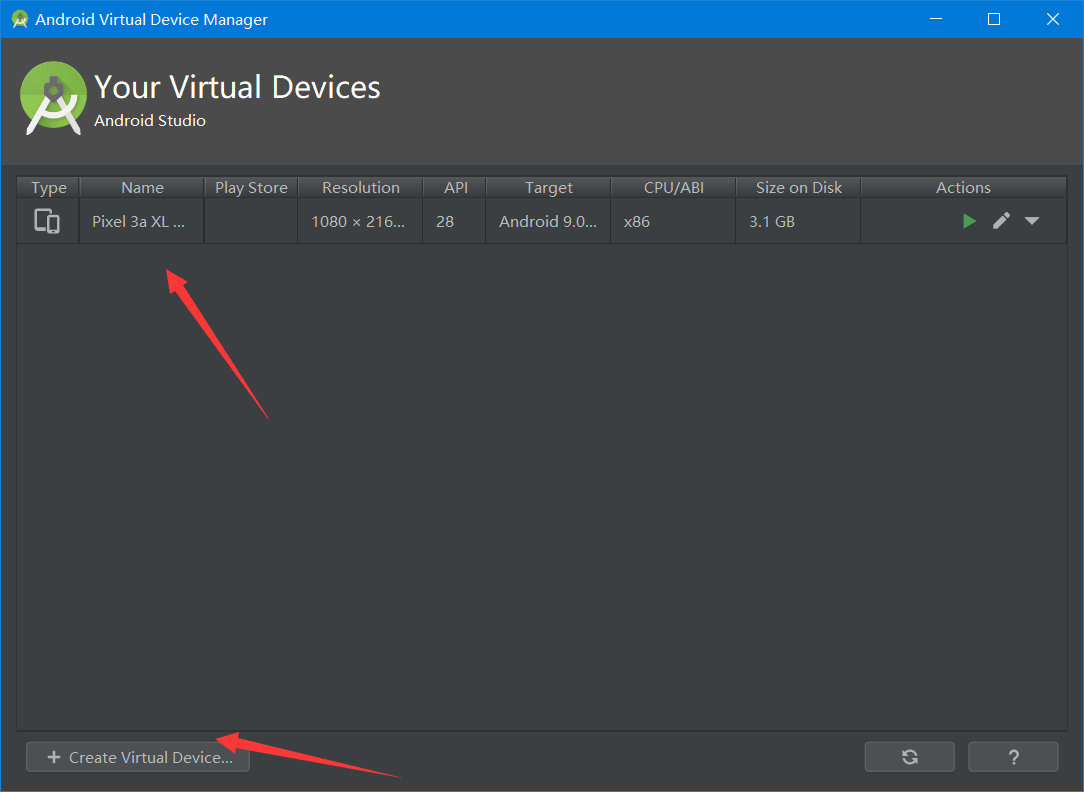The height and width of the screenshot is (792, 1084).
Task: Sort by the Target column header
Action: [x=548, y=187]
